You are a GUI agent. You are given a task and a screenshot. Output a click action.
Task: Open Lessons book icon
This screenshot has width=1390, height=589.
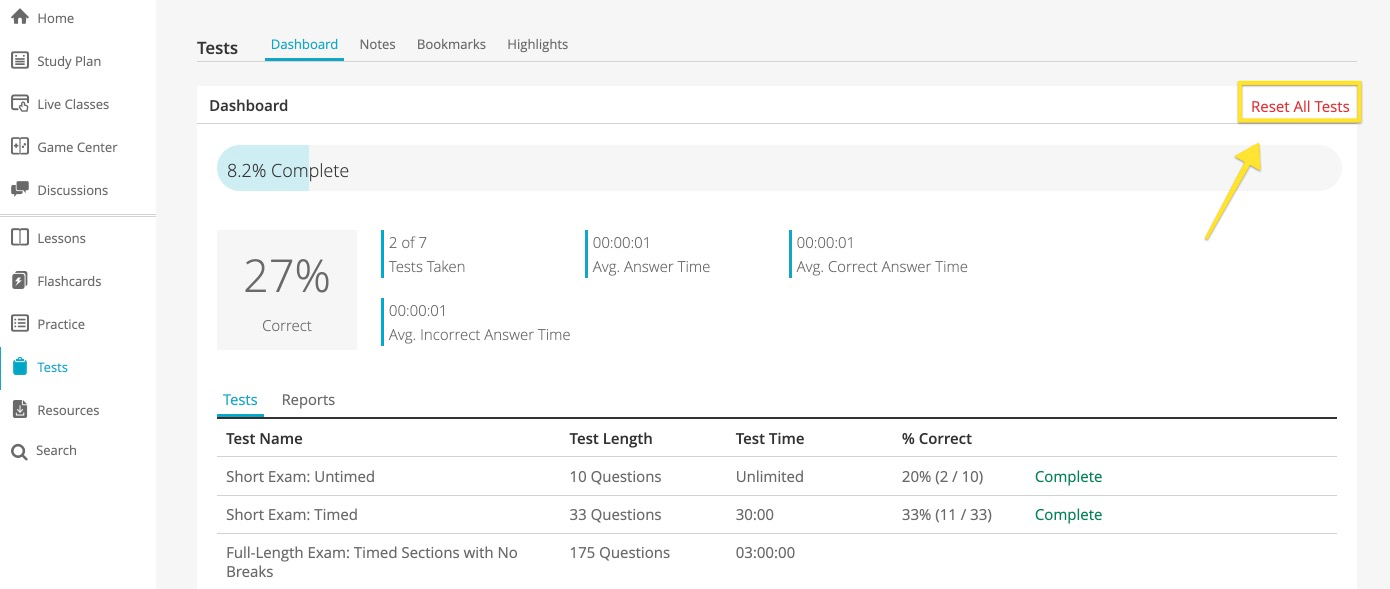click(19, 237)
